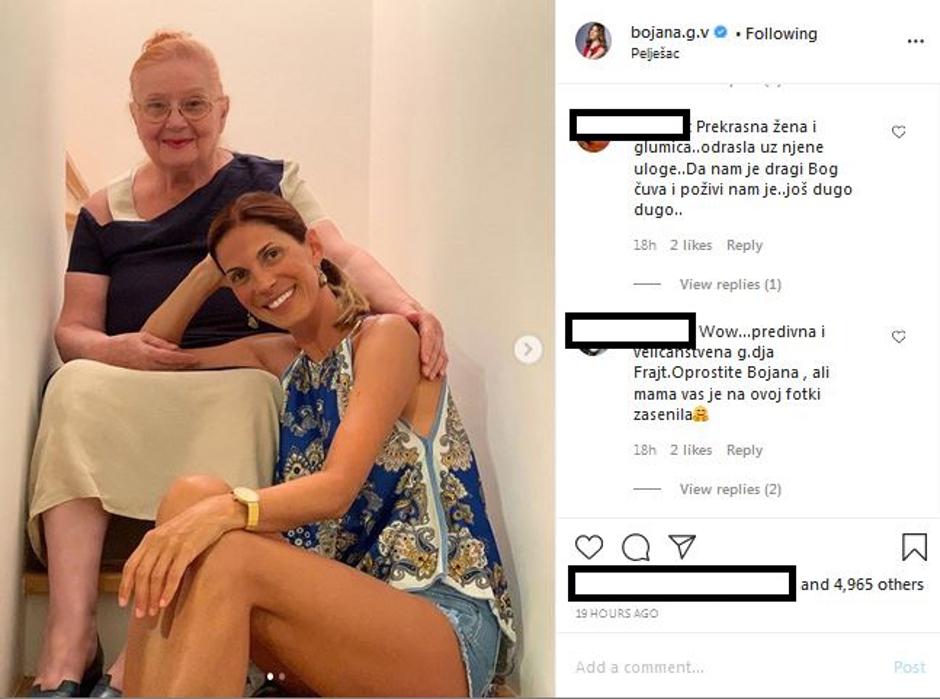The image size is (940, 699).
Task: Open the Pelješac location link
Action: (x=655, y=54)
